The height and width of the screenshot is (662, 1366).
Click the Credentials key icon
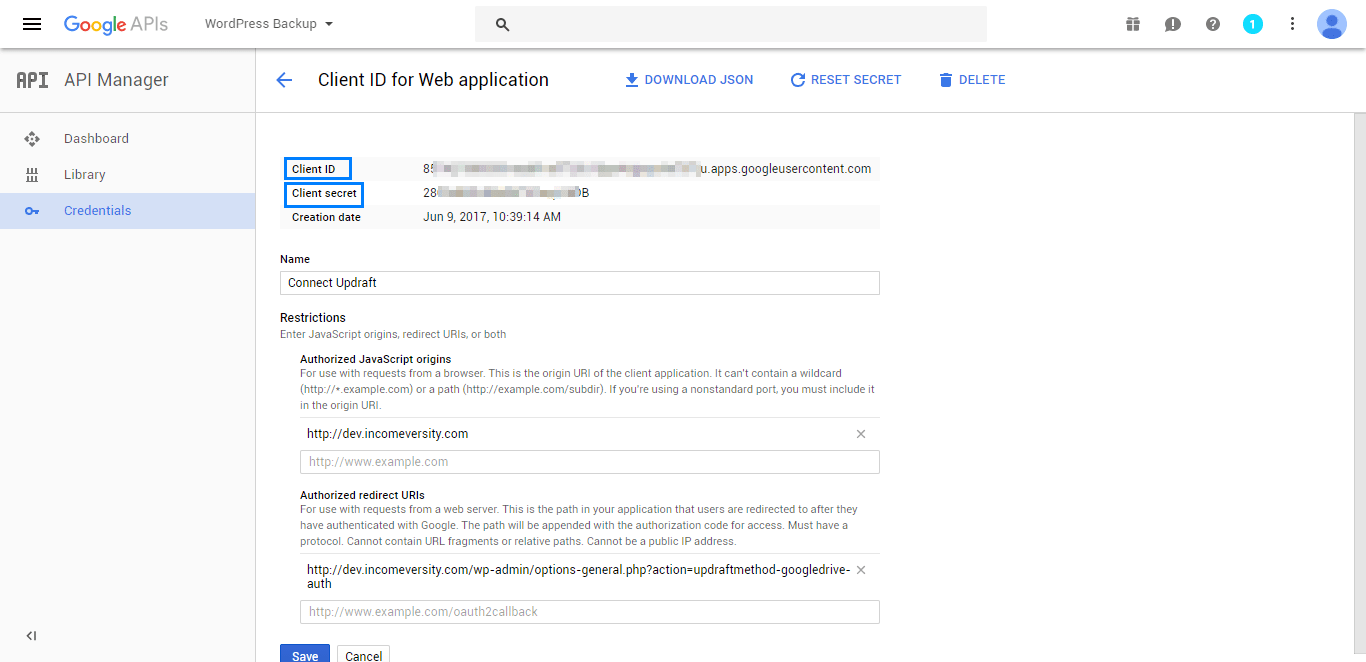[32, 211]
